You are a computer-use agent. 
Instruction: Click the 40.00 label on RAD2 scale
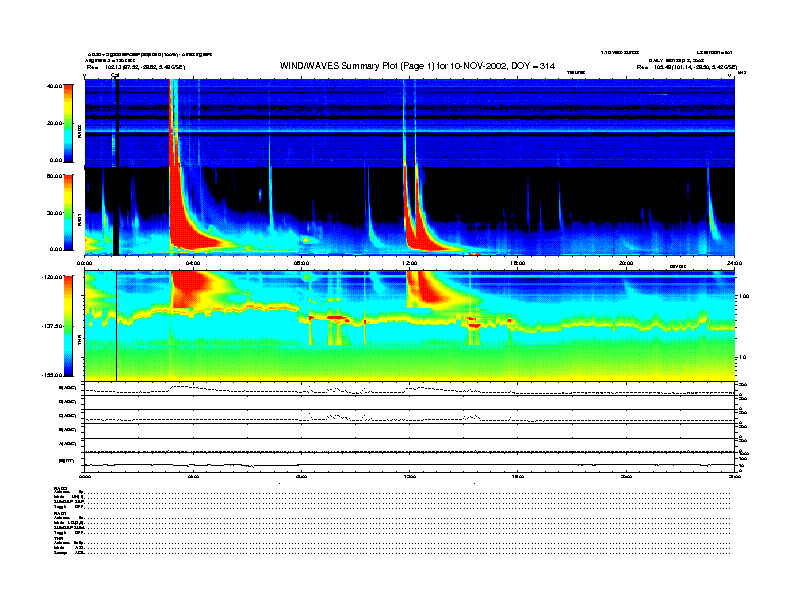pos(54,86)
